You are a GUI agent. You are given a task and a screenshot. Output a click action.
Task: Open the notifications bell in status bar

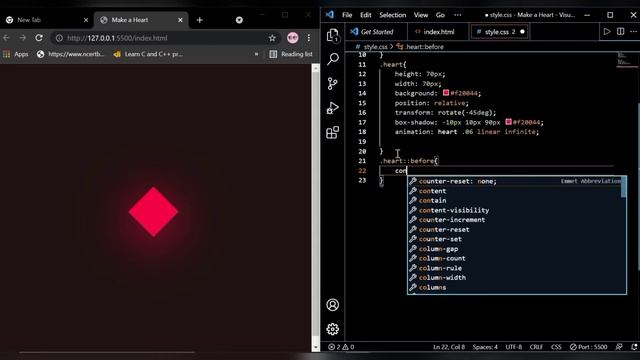tap(634, 347)
